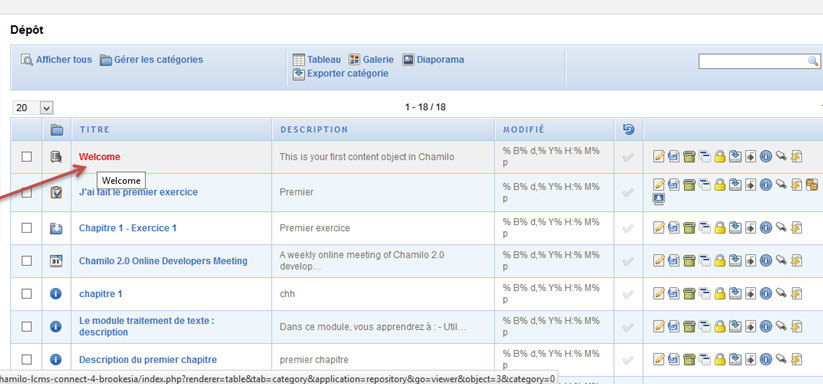Switch to Diaporama view

tap(434, 60)
